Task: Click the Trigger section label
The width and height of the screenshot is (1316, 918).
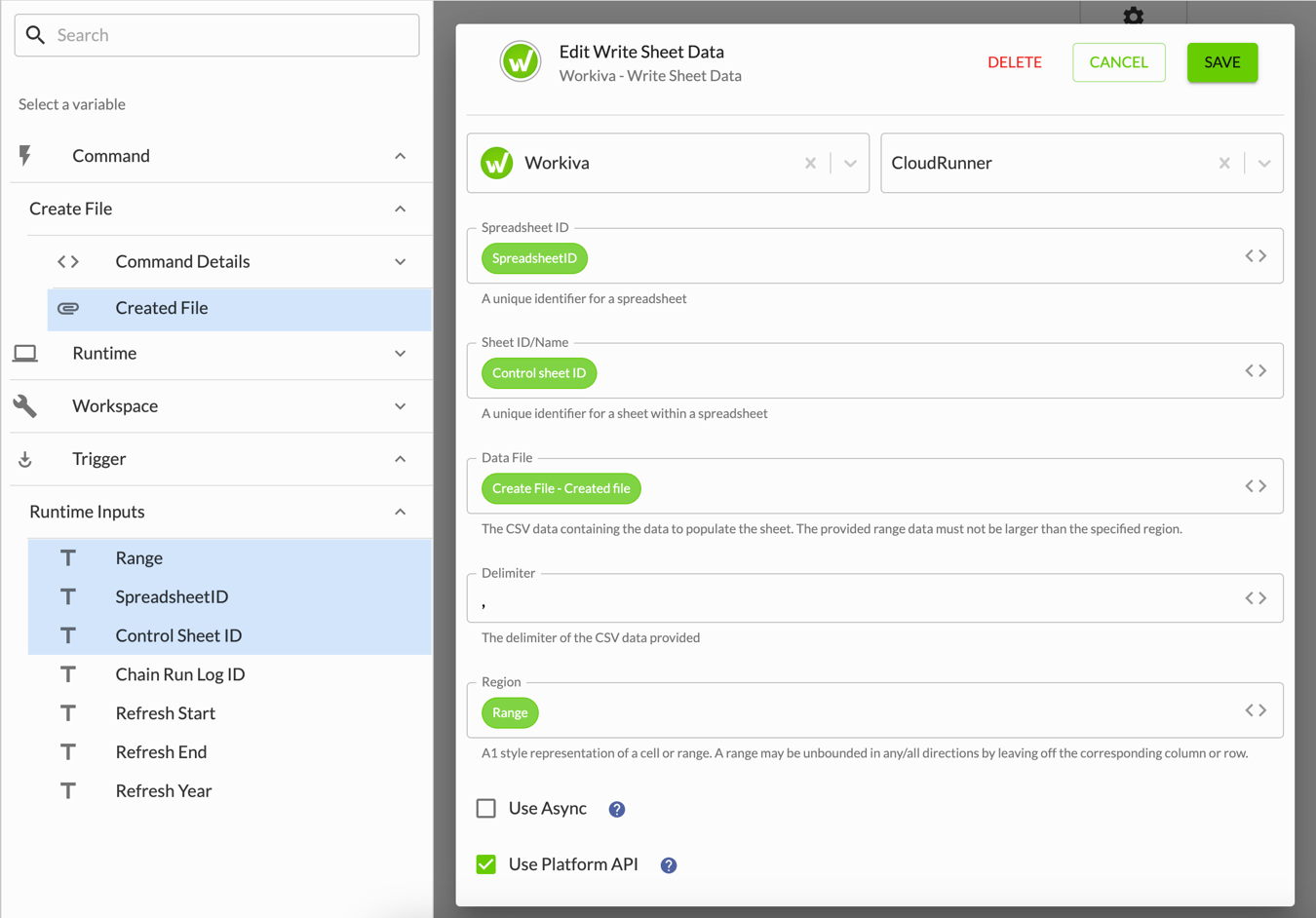Action: (x=99, y=459)
